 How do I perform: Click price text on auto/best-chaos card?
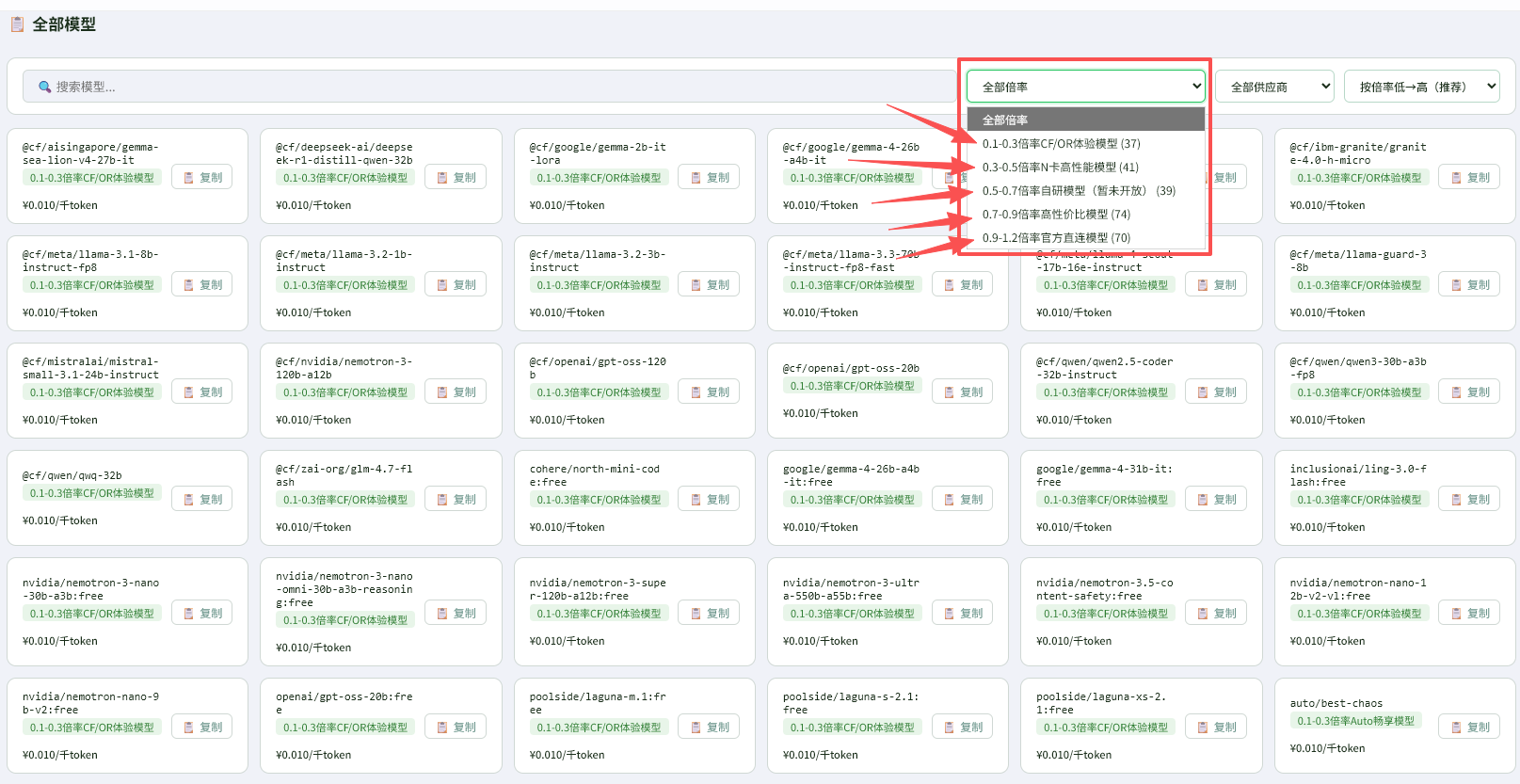click(x=1327, y=748)
